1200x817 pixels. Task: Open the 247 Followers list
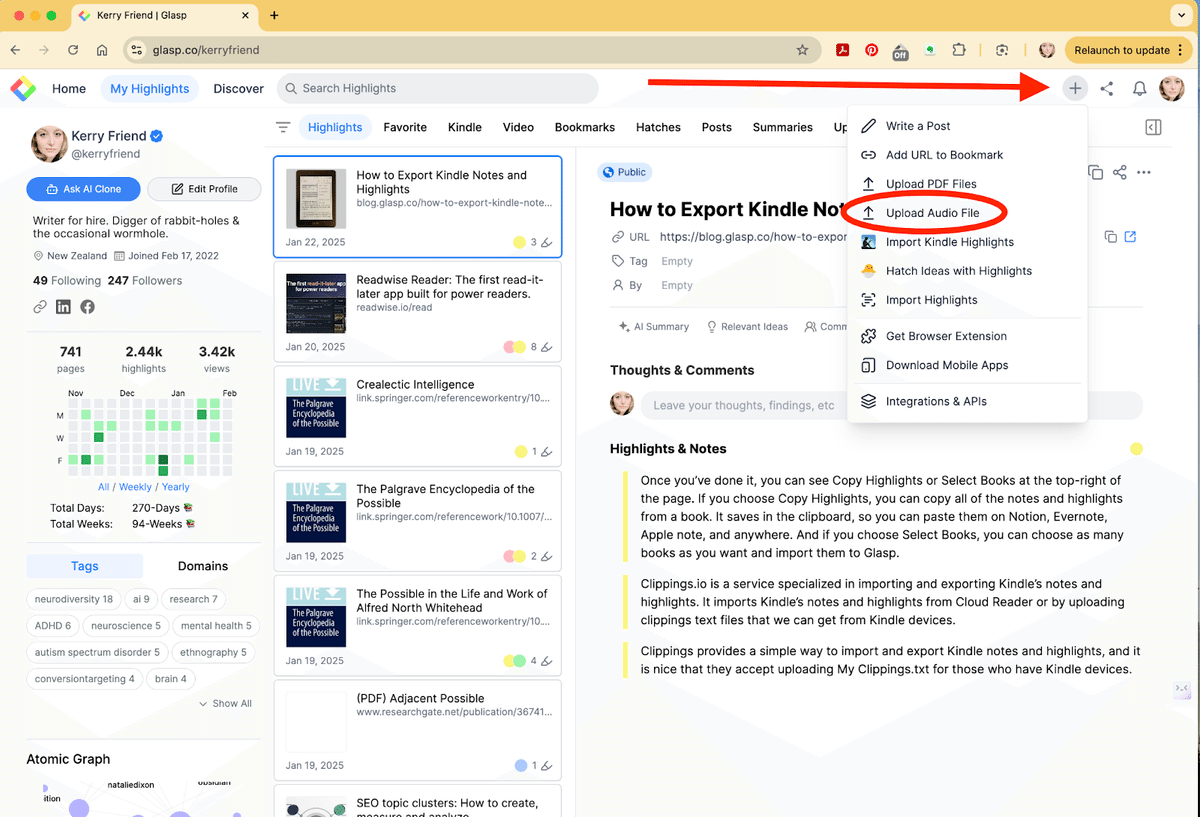[x=145, y=281]
